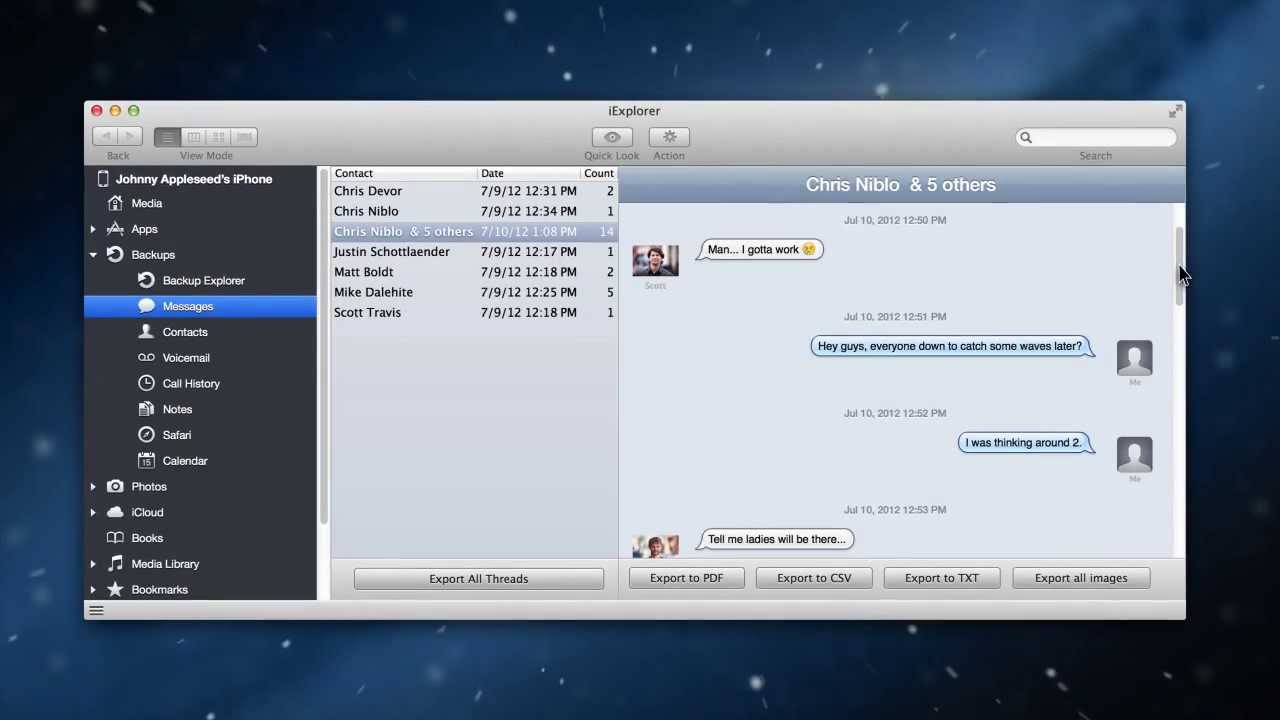Screen dimensions: 1280x720
Task: Switch to list view mode
Action: tap(167, 137)
